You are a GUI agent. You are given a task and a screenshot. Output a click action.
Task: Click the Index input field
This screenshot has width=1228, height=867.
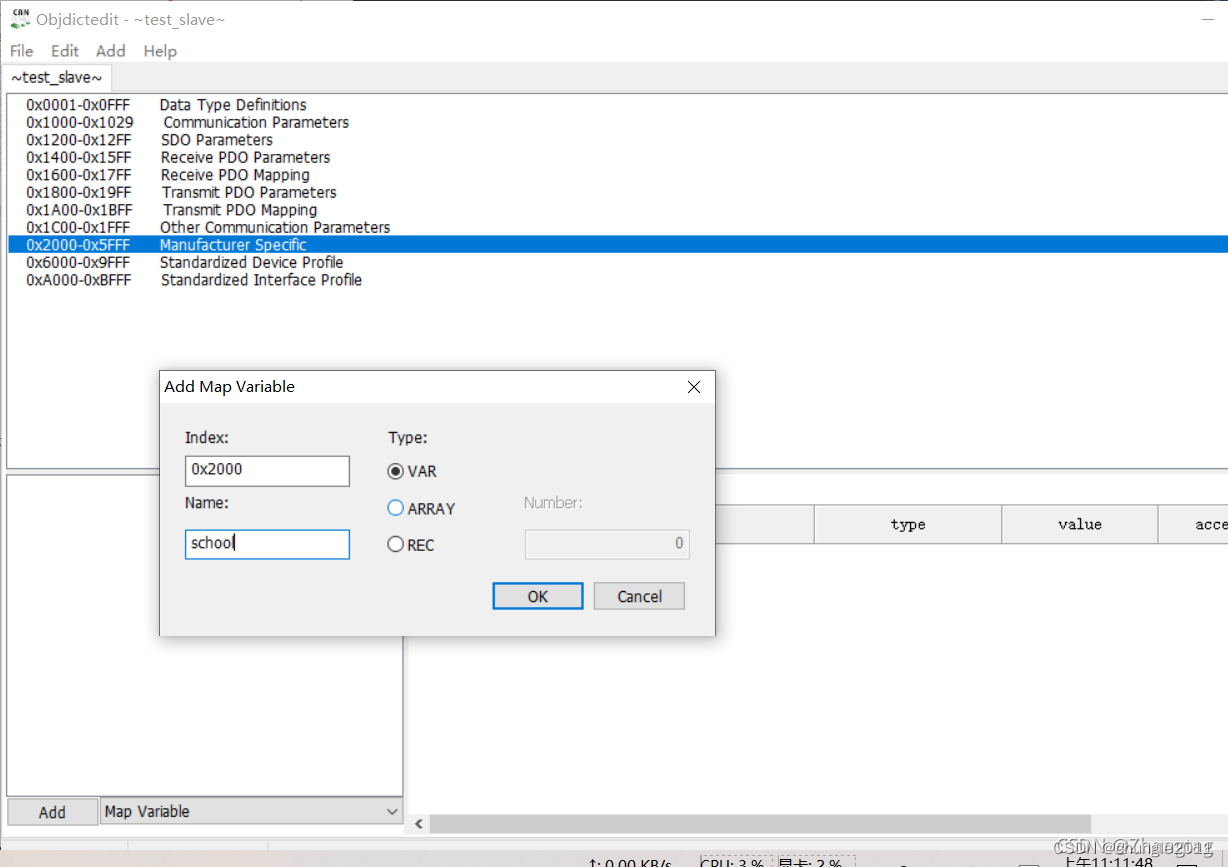point(267,470)
